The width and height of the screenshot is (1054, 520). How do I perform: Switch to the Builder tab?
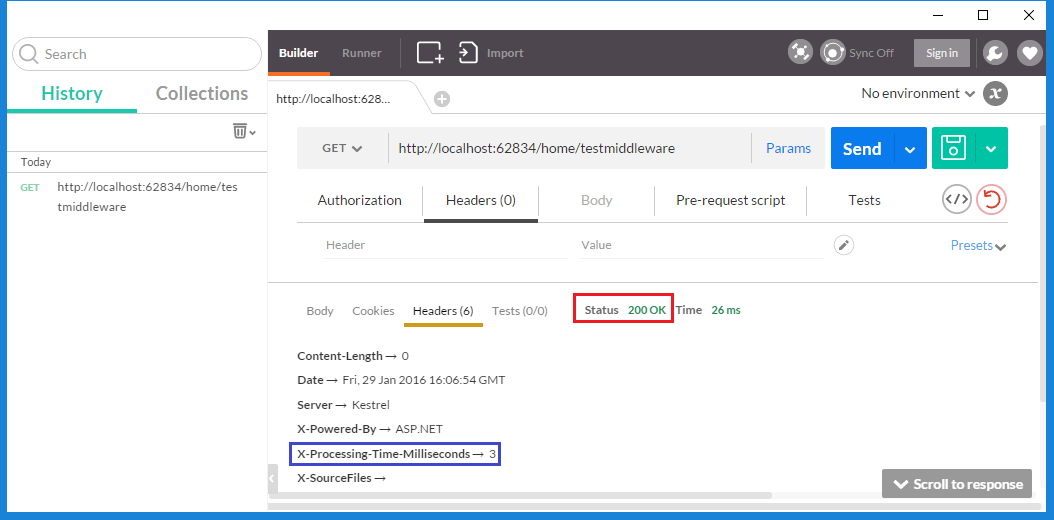pos(298,53)
